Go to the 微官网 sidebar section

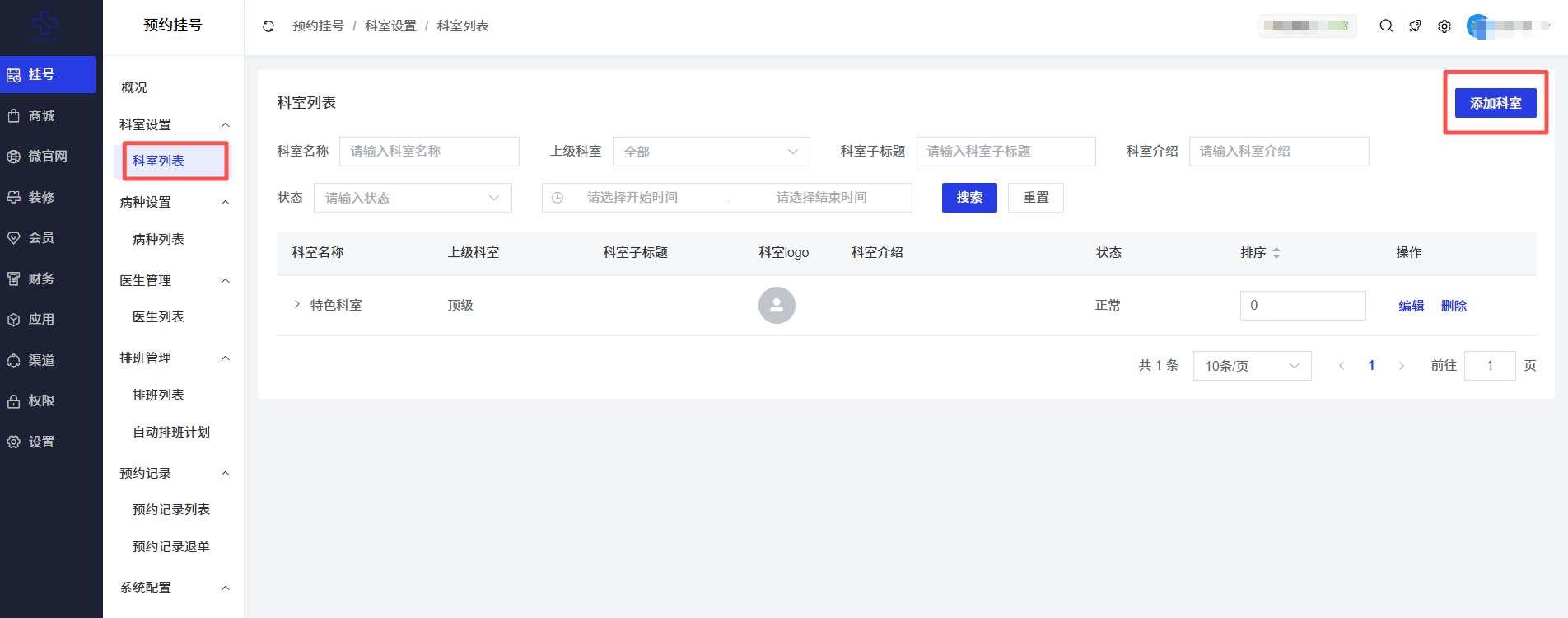(x=48, y=156)
